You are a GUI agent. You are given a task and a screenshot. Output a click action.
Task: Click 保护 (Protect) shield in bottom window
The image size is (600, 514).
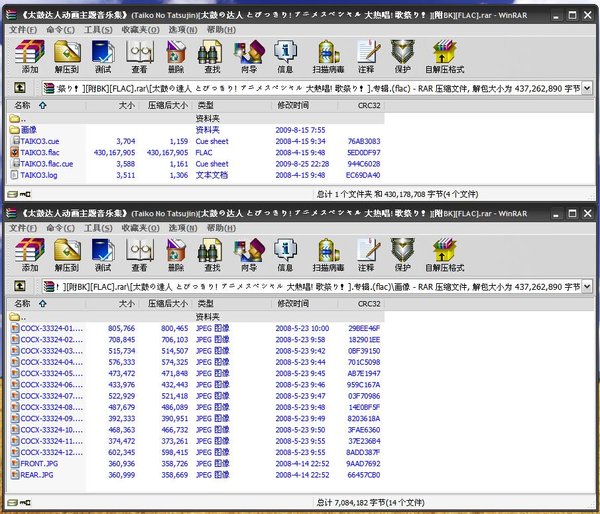point(403,255)
